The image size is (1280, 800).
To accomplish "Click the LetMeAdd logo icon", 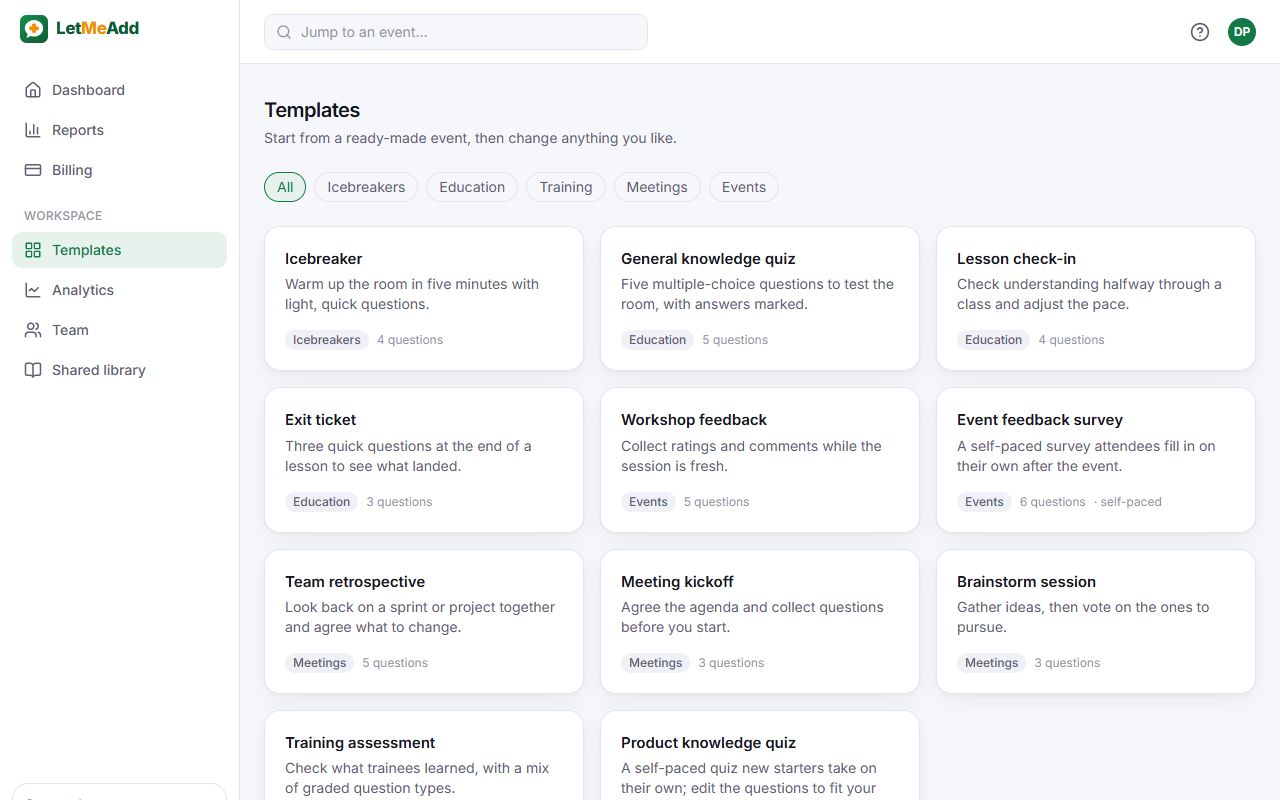I will click(34, 29).
